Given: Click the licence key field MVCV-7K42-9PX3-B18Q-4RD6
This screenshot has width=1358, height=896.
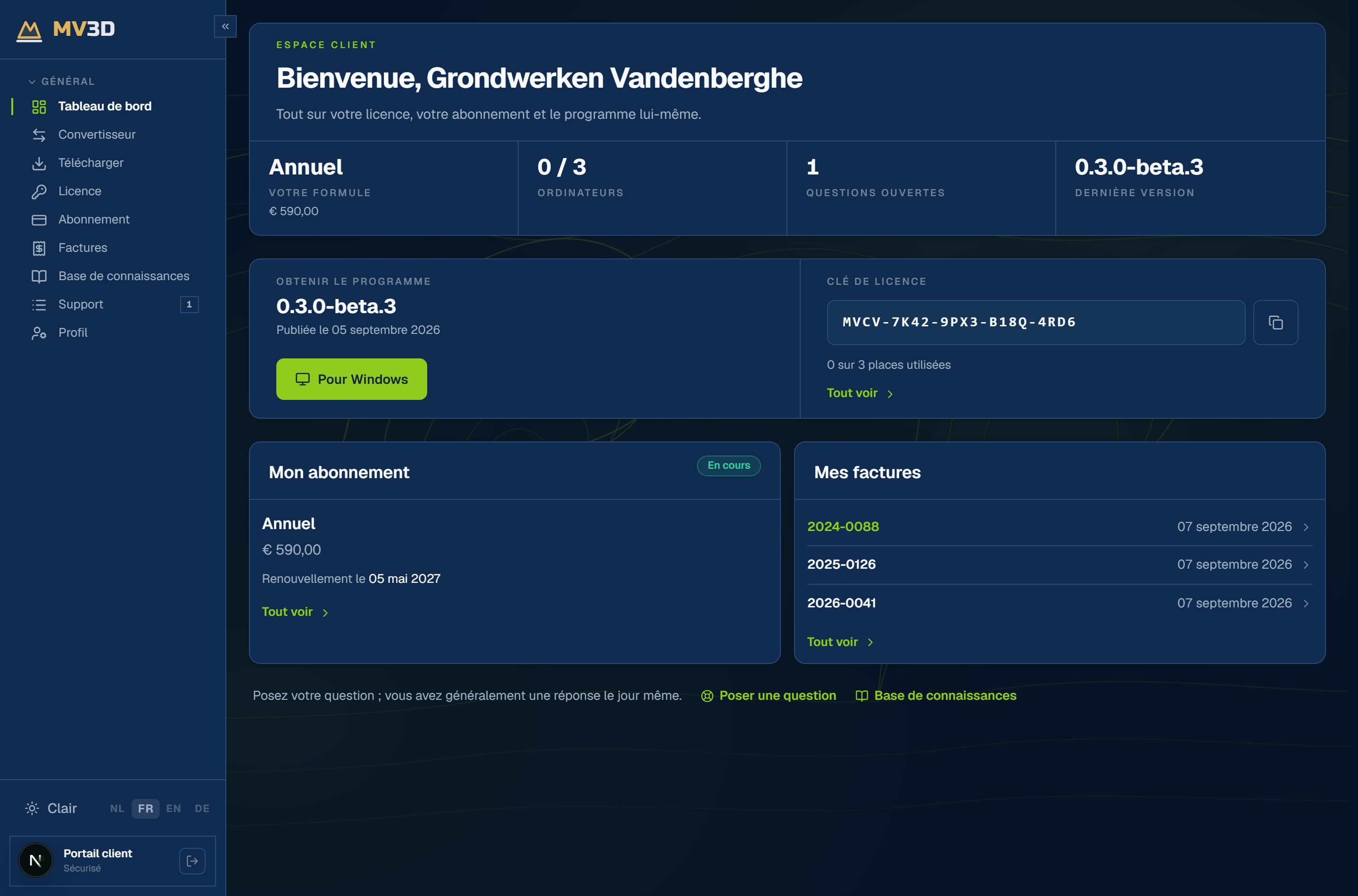Looking at the screenshot, I should pyautogui.click(x=1036, y=322).
